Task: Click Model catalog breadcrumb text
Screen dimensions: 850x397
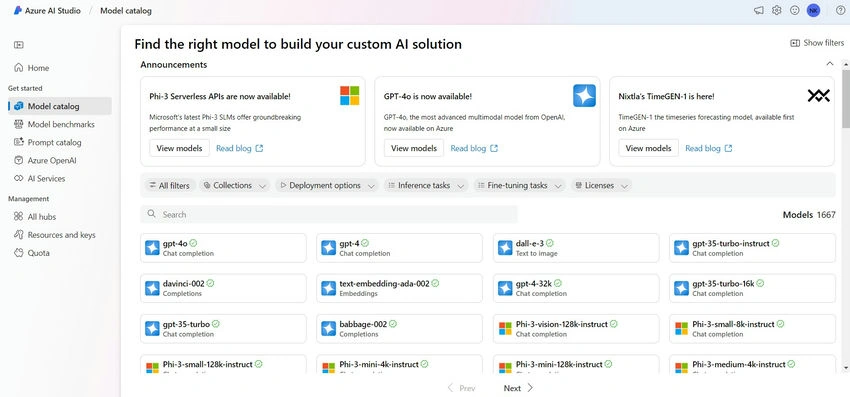Action: [x=126, y=11]
